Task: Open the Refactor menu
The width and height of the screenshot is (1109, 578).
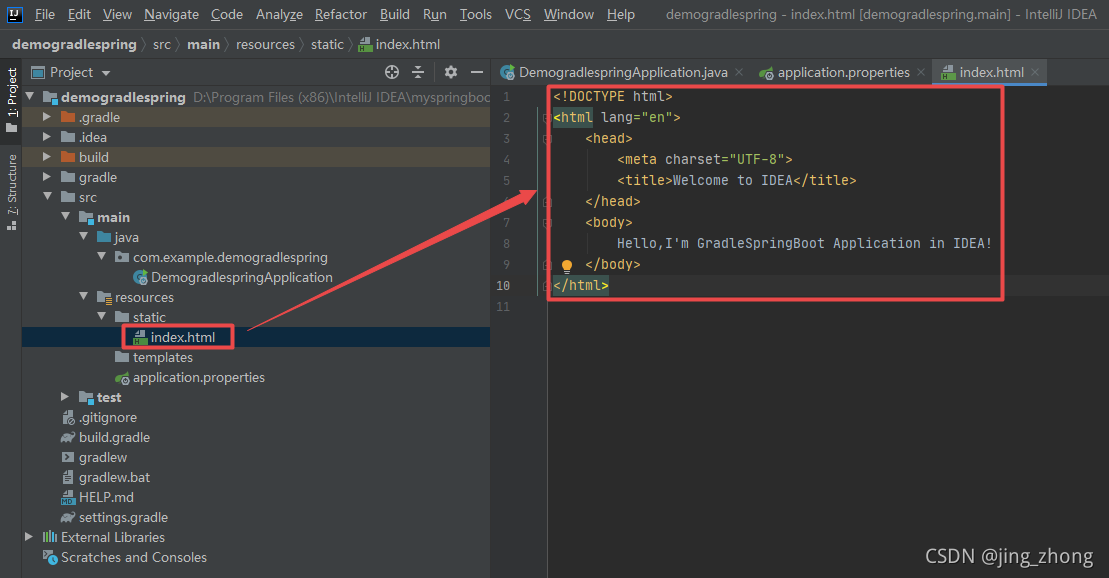Action: [341, 14]
